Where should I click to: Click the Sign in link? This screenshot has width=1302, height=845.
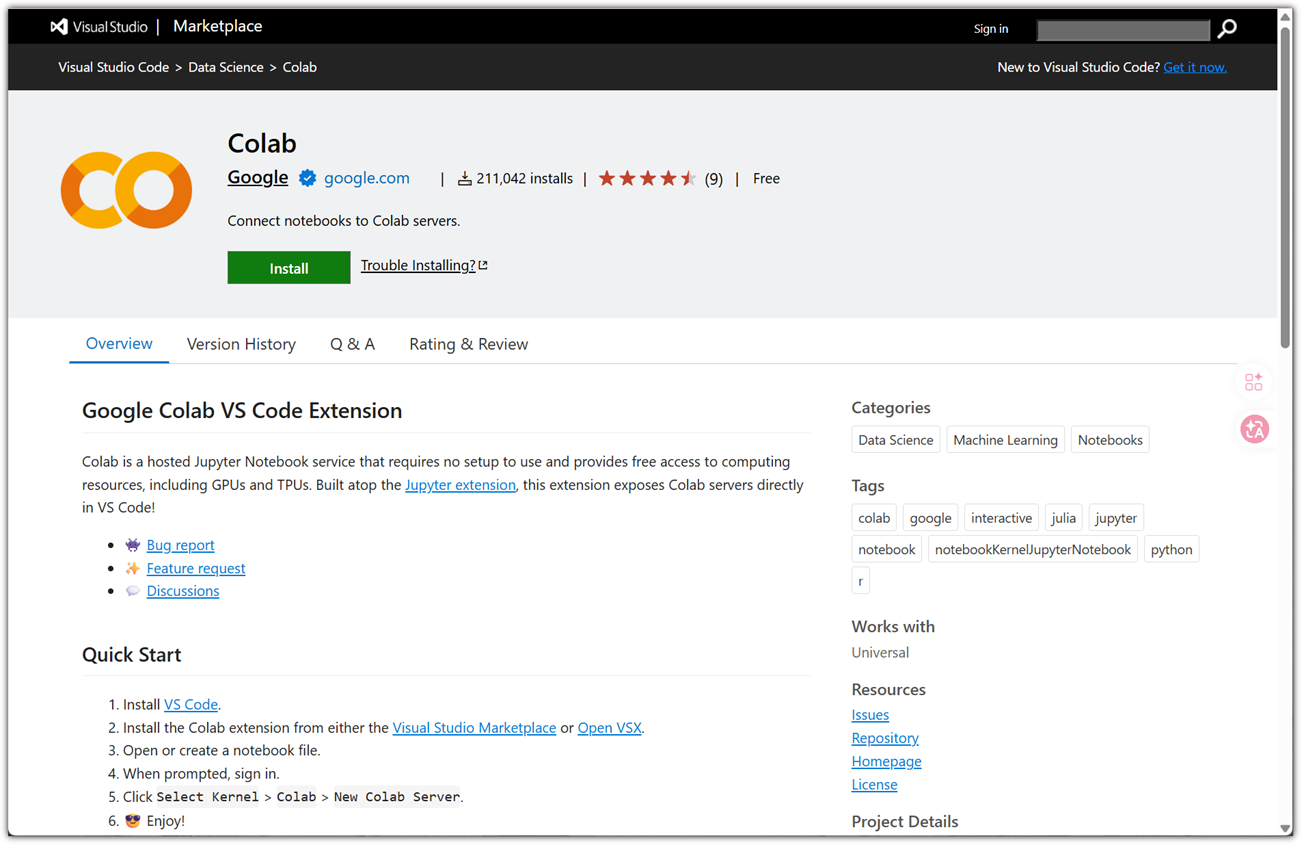(x=991, y=29)
